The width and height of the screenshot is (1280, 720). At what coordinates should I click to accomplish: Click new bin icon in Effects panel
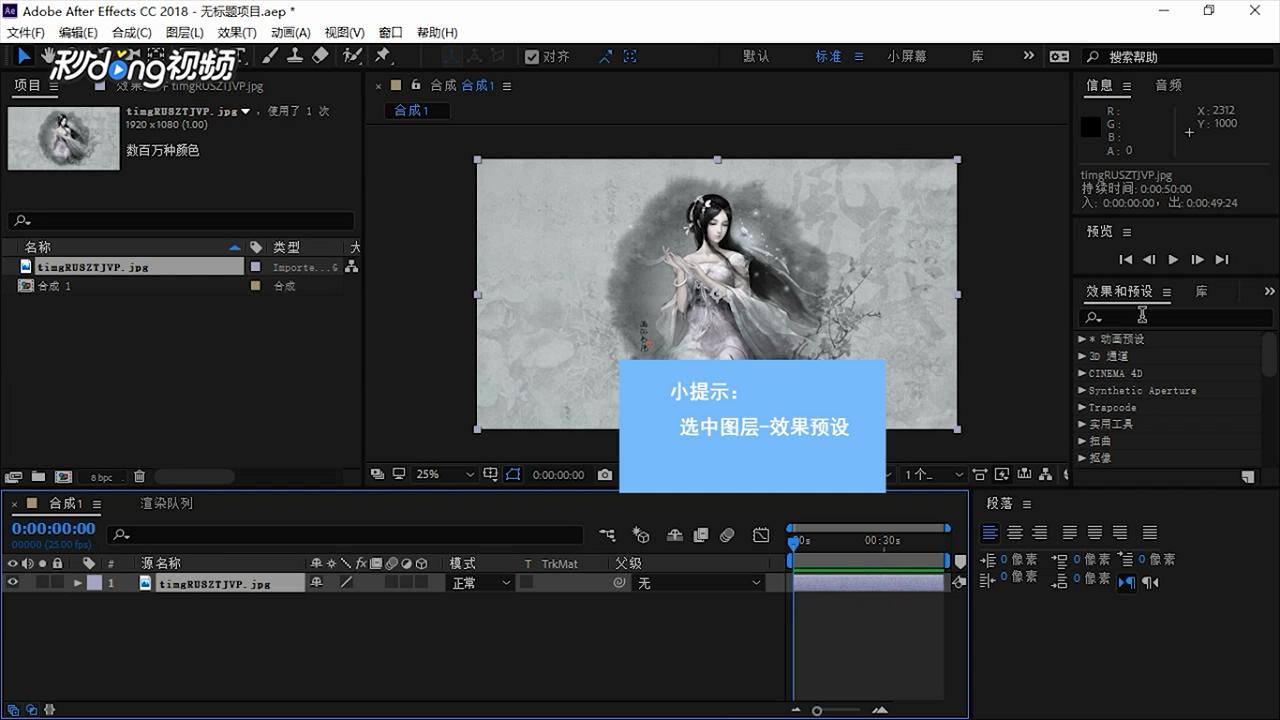click(1248, 477)
